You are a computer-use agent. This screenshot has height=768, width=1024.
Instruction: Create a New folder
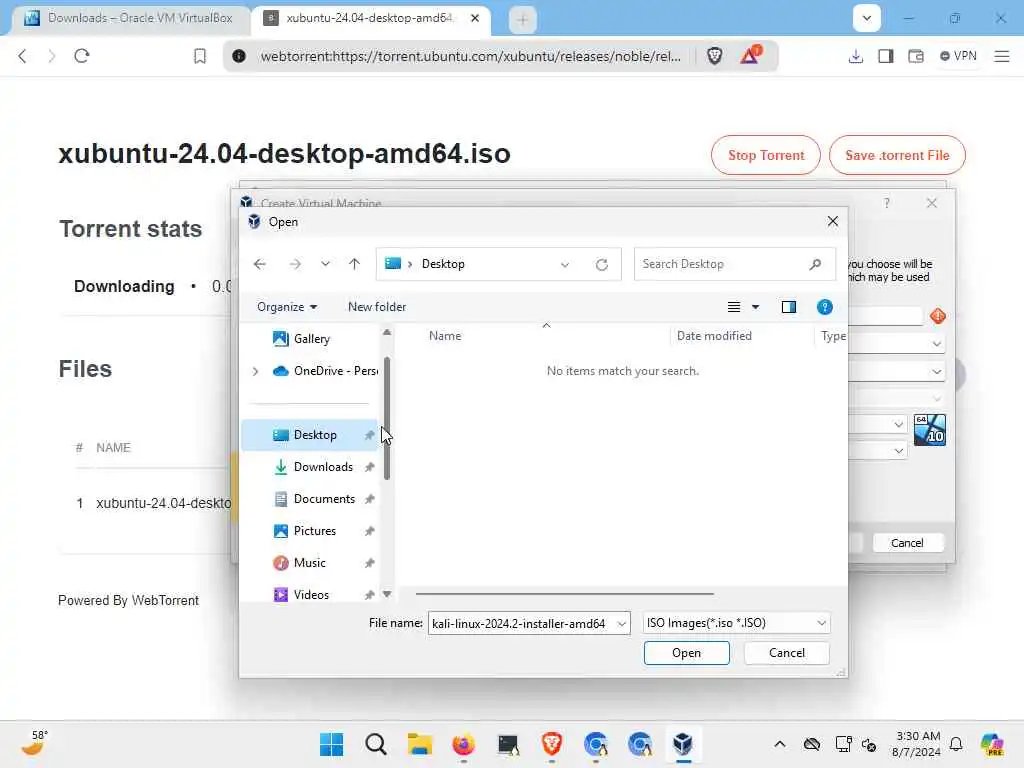pyautogui.click(x=377, y=307)
